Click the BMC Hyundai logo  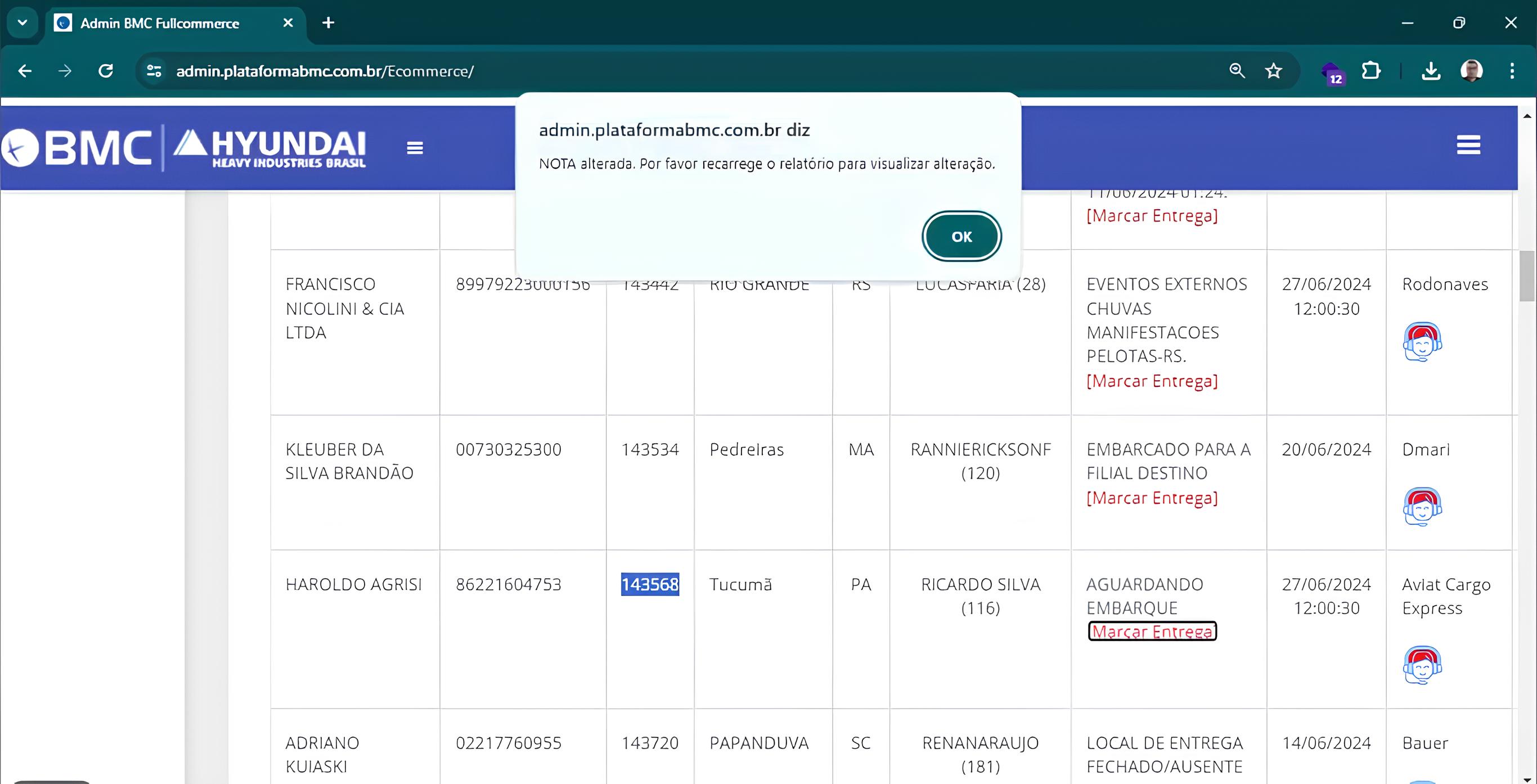click(184, 147)
